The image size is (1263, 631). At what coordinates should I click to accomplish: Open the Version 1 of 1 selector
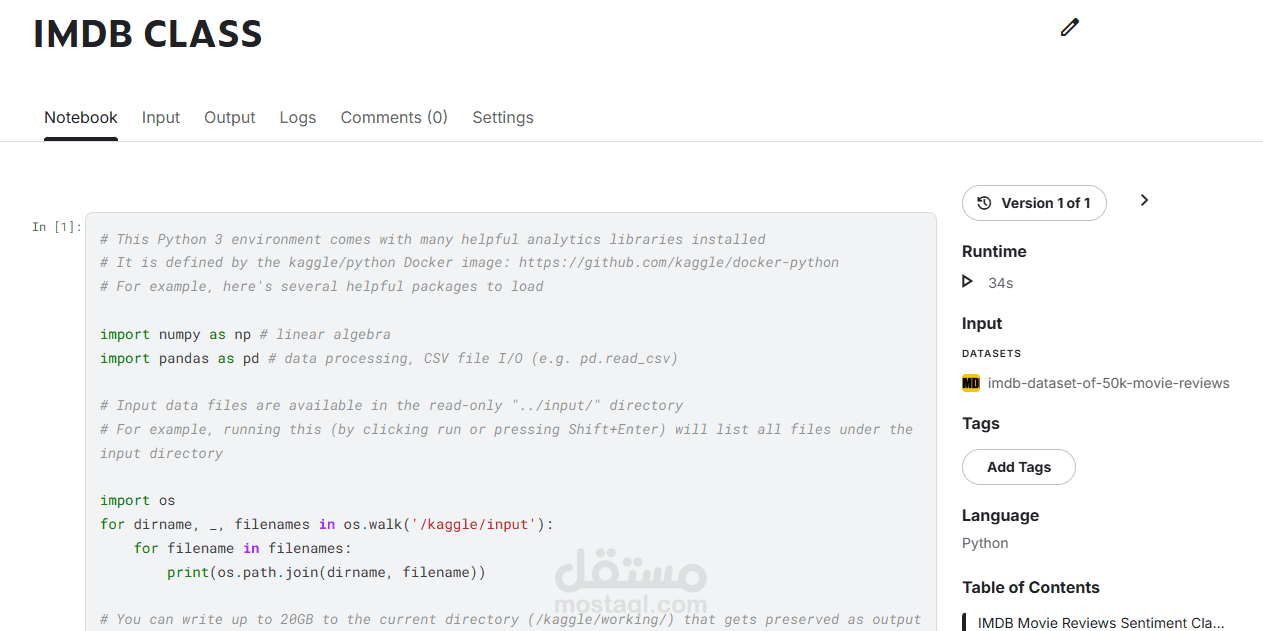(1034, 203)
